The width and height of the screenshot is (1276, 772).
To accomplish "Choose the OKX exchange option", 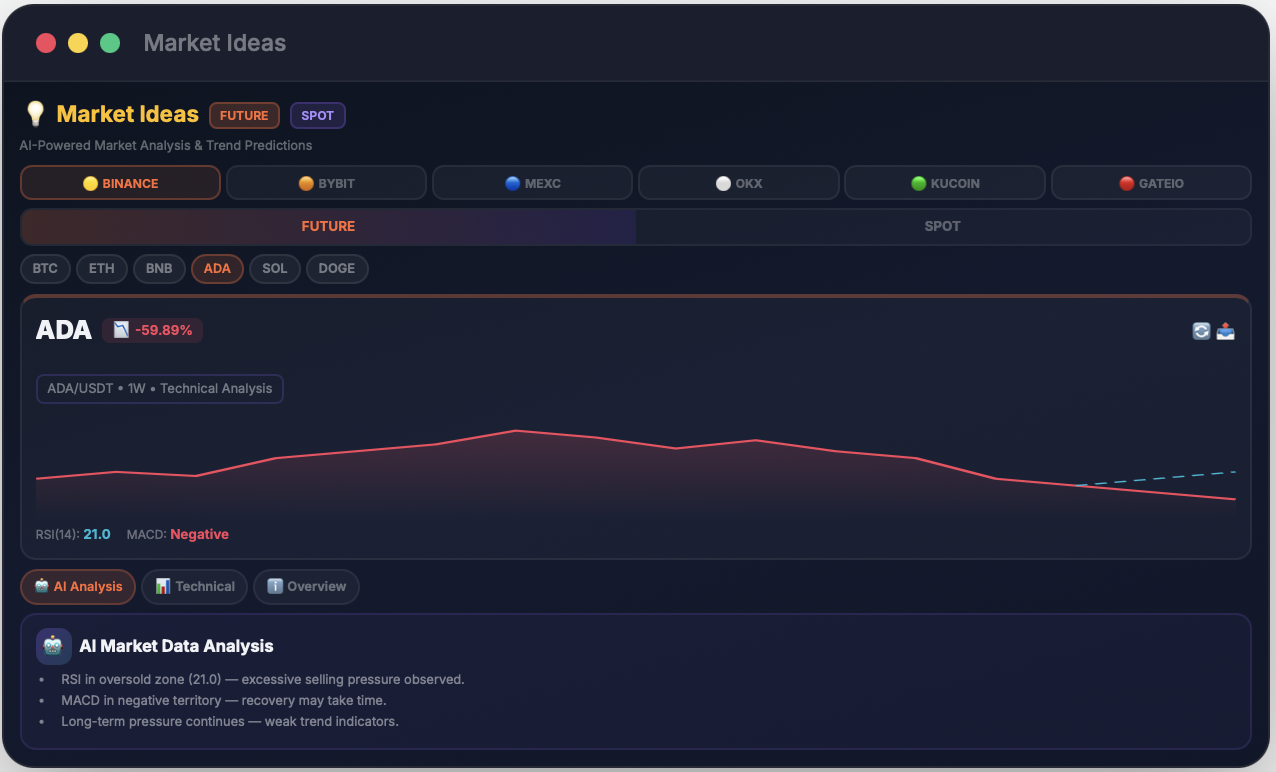I will pos(738,182).
